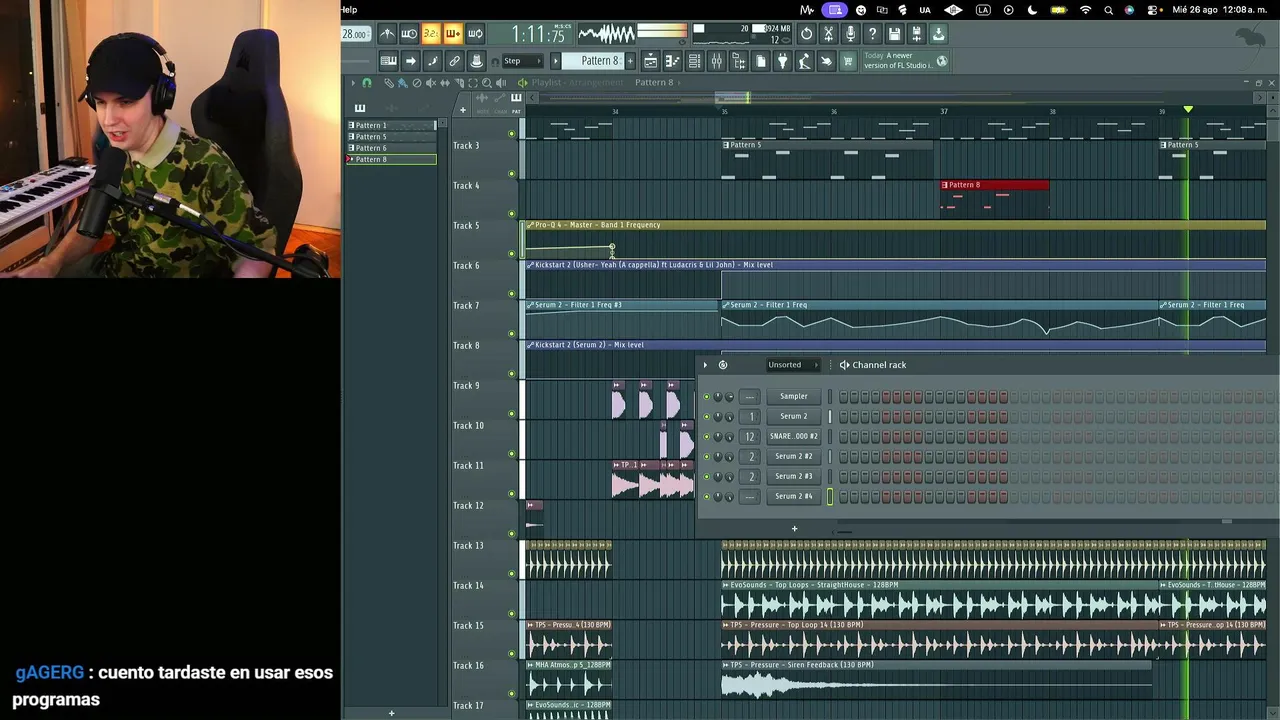Click the undo history icon

point(806,34)
